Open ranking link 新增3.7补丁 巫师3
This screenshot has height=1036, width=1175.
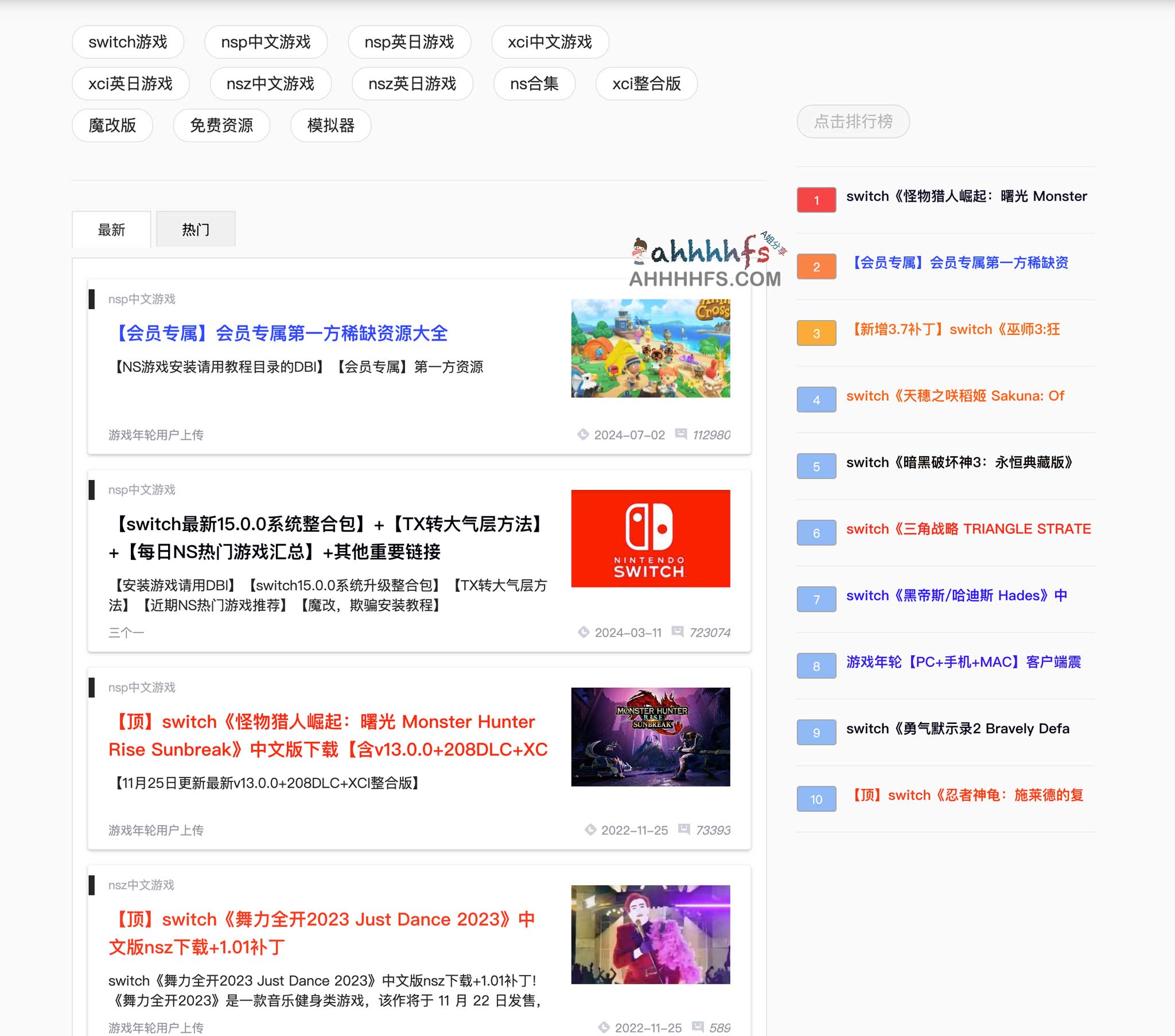(953, 329)
